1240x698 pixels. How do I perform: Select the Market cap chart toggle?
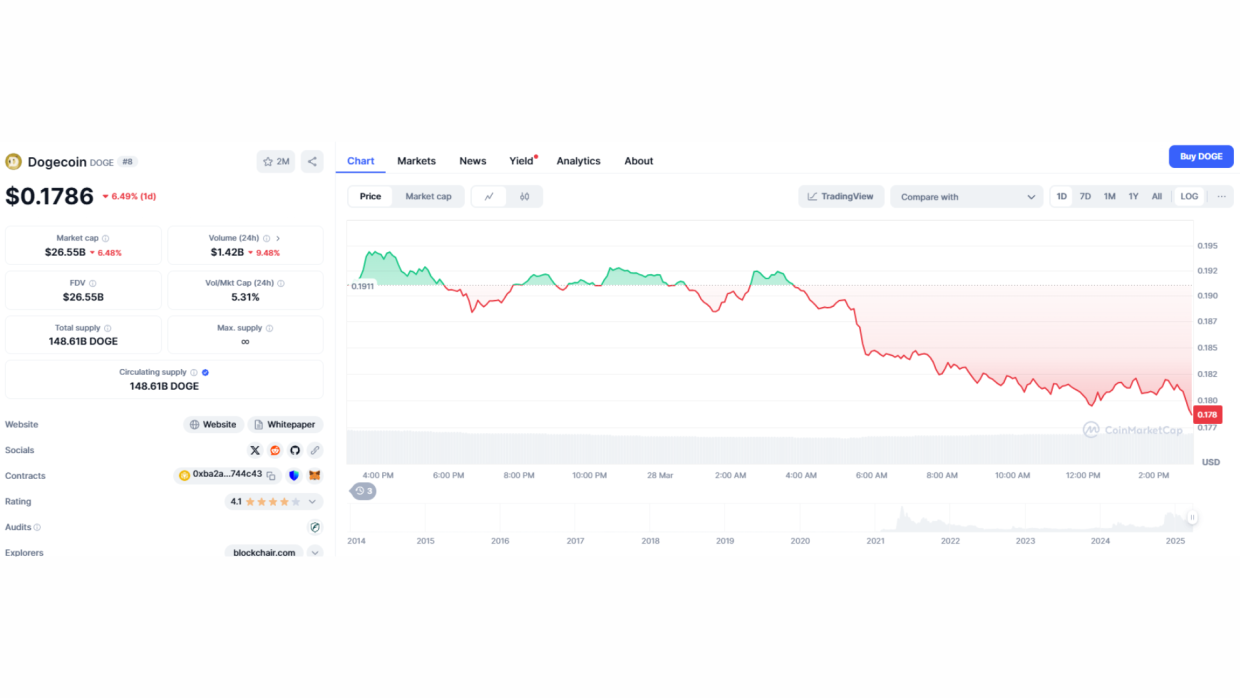pos(428,197)
